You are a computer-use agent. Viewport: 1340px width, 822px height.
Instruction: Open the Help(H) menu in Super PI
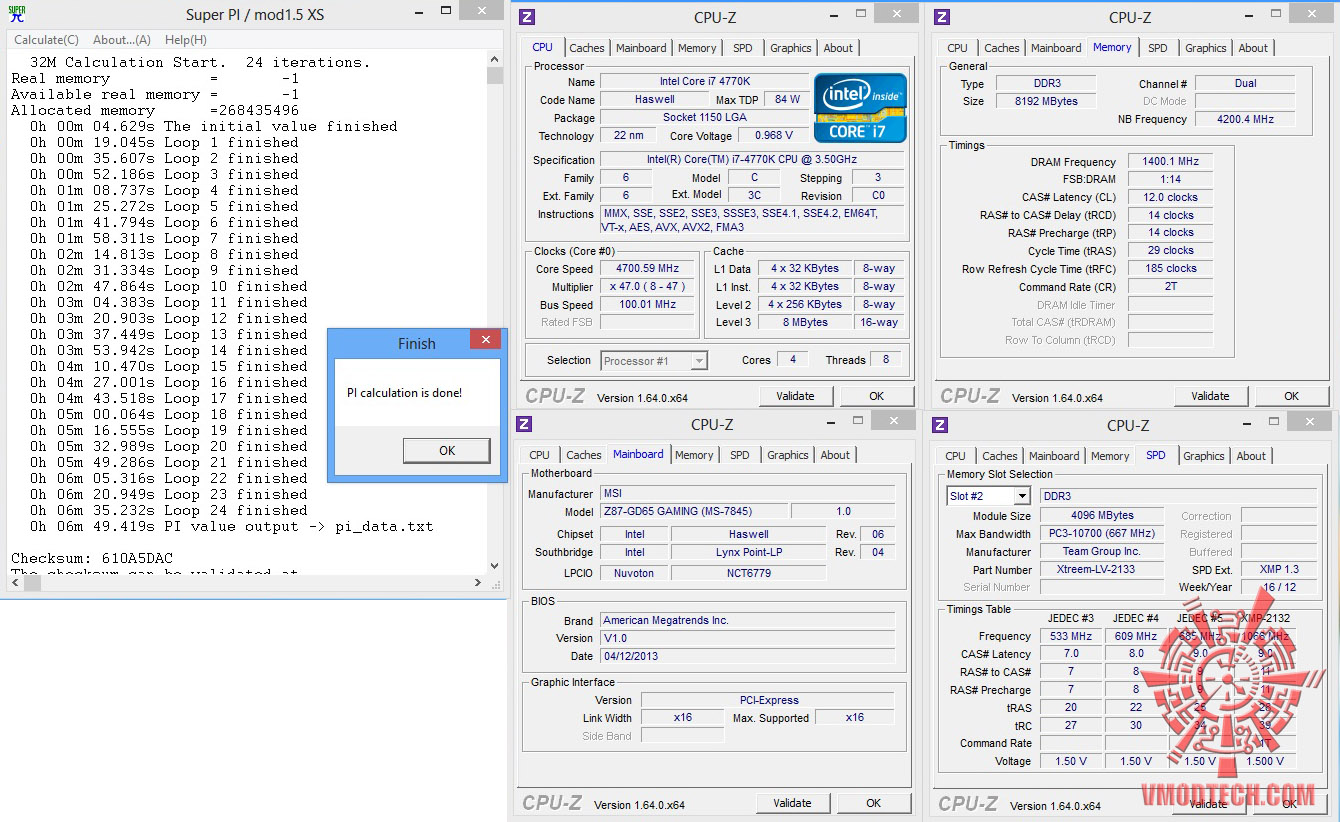point(185,40)
